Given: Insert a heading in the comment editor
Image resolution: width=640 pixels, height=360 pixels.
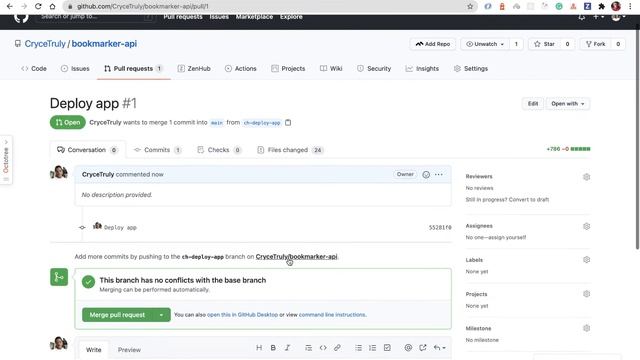Looking at the screenshot, I should (x=259, y=348).
